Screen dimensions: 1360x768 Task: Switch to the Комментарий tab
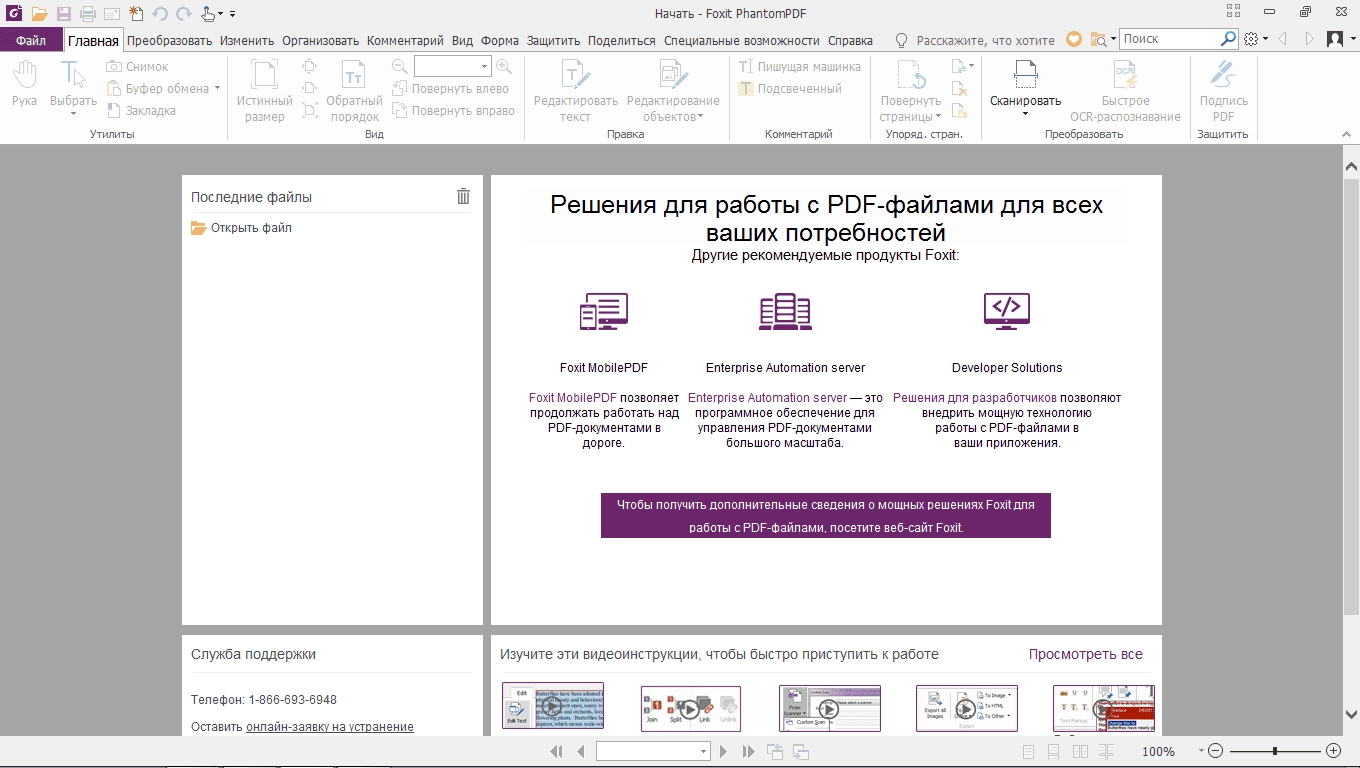(x=405, y=40)
